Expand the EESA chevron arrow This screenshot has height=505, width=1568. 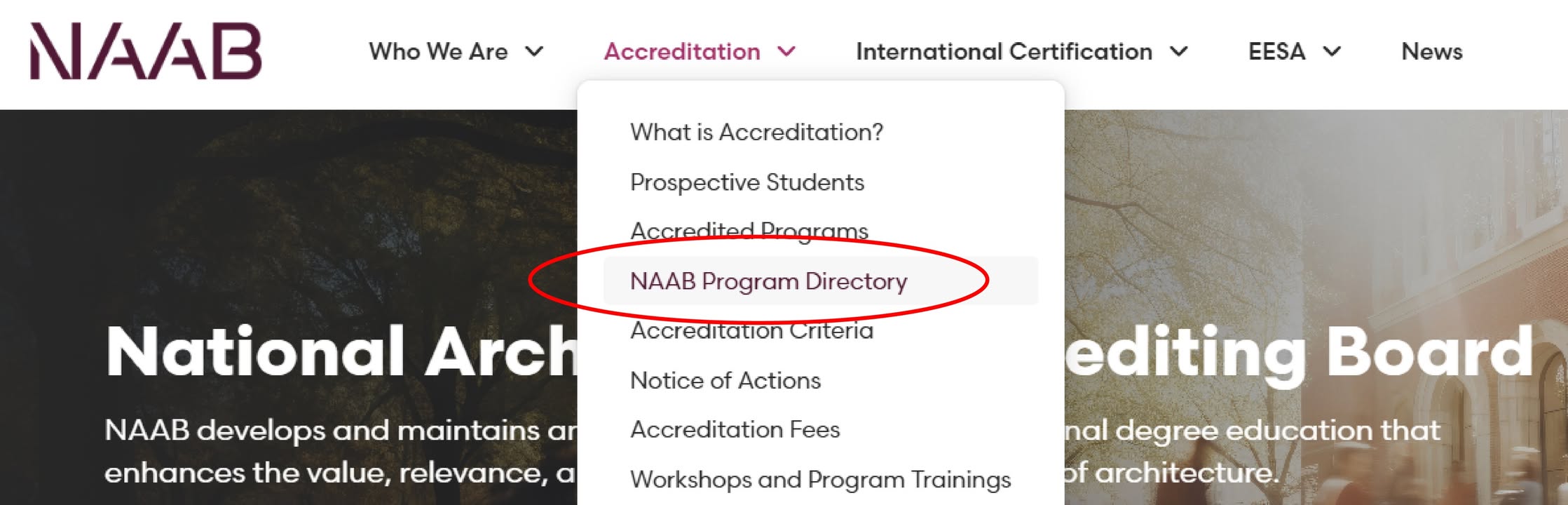(x=1332, y=52)
